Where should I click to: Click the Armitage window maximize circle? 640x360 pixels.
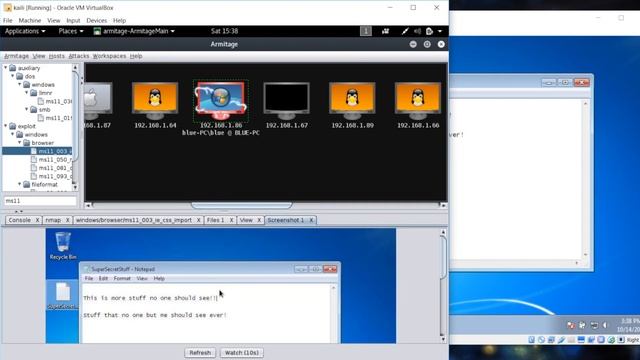pyautogui.click(x=427, y=44)
